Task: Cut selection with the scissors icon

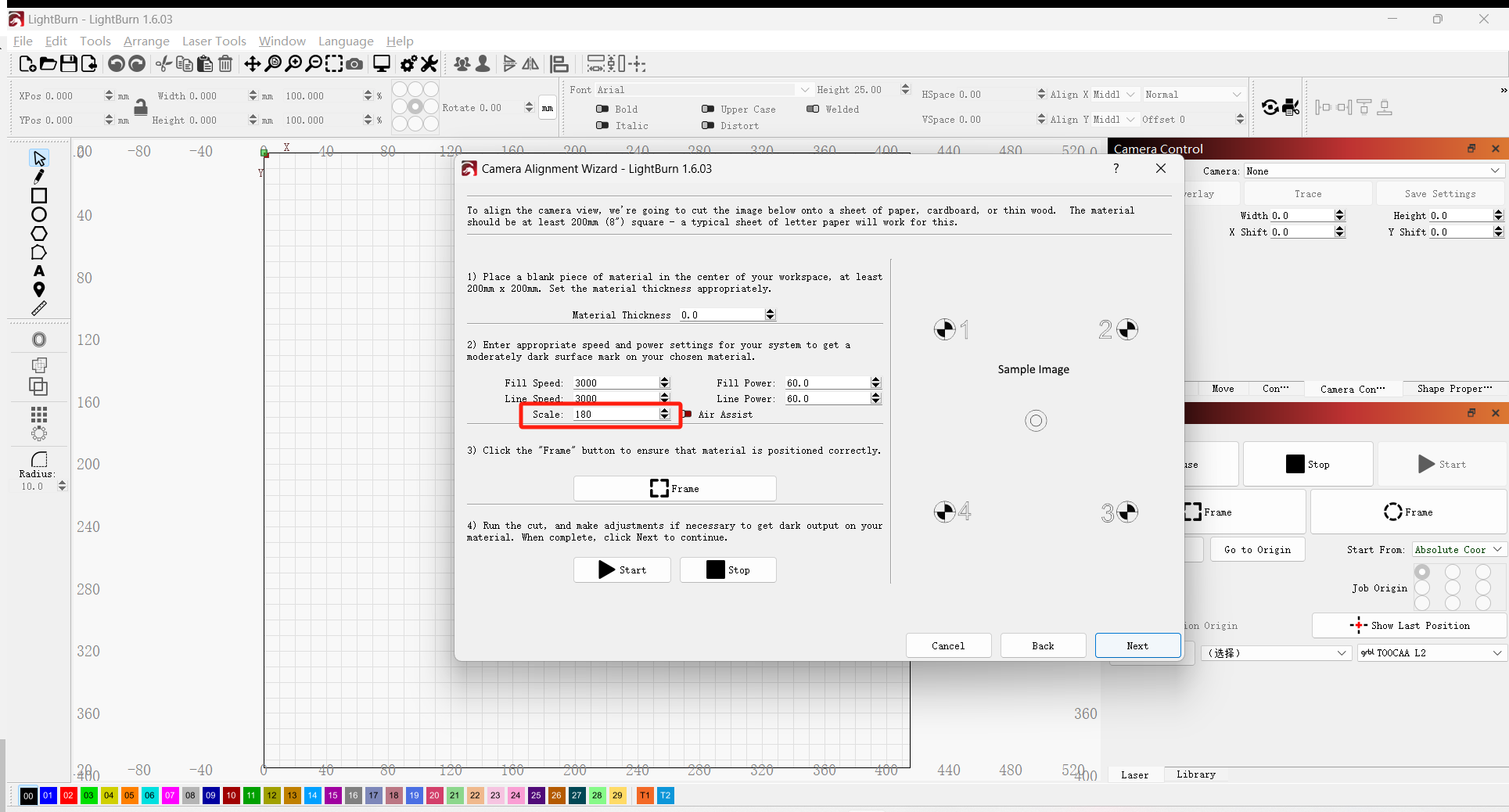Action: coord(163,64)
